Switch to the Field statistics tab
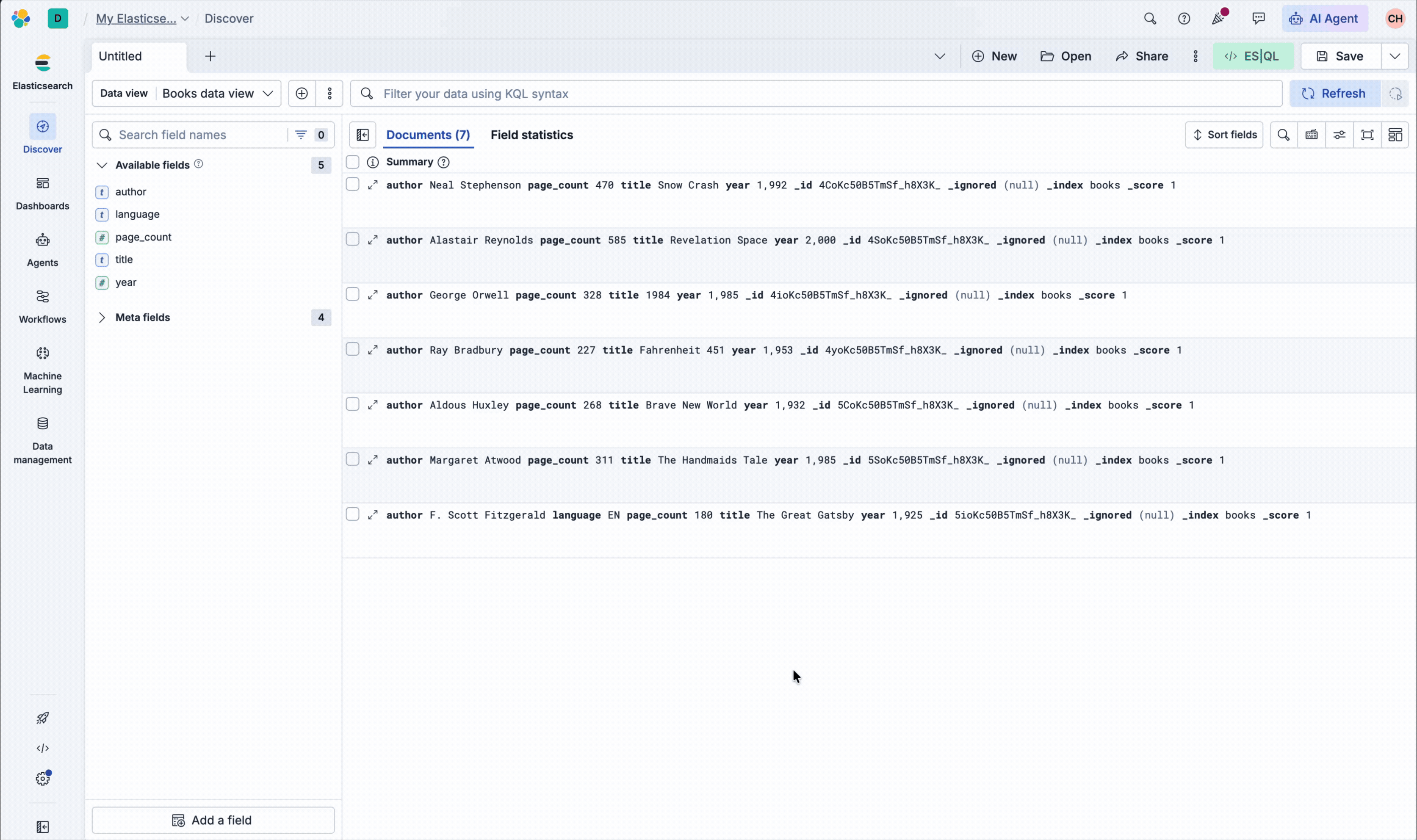This screenshot has height=840, width=1417. pos(531,135)
